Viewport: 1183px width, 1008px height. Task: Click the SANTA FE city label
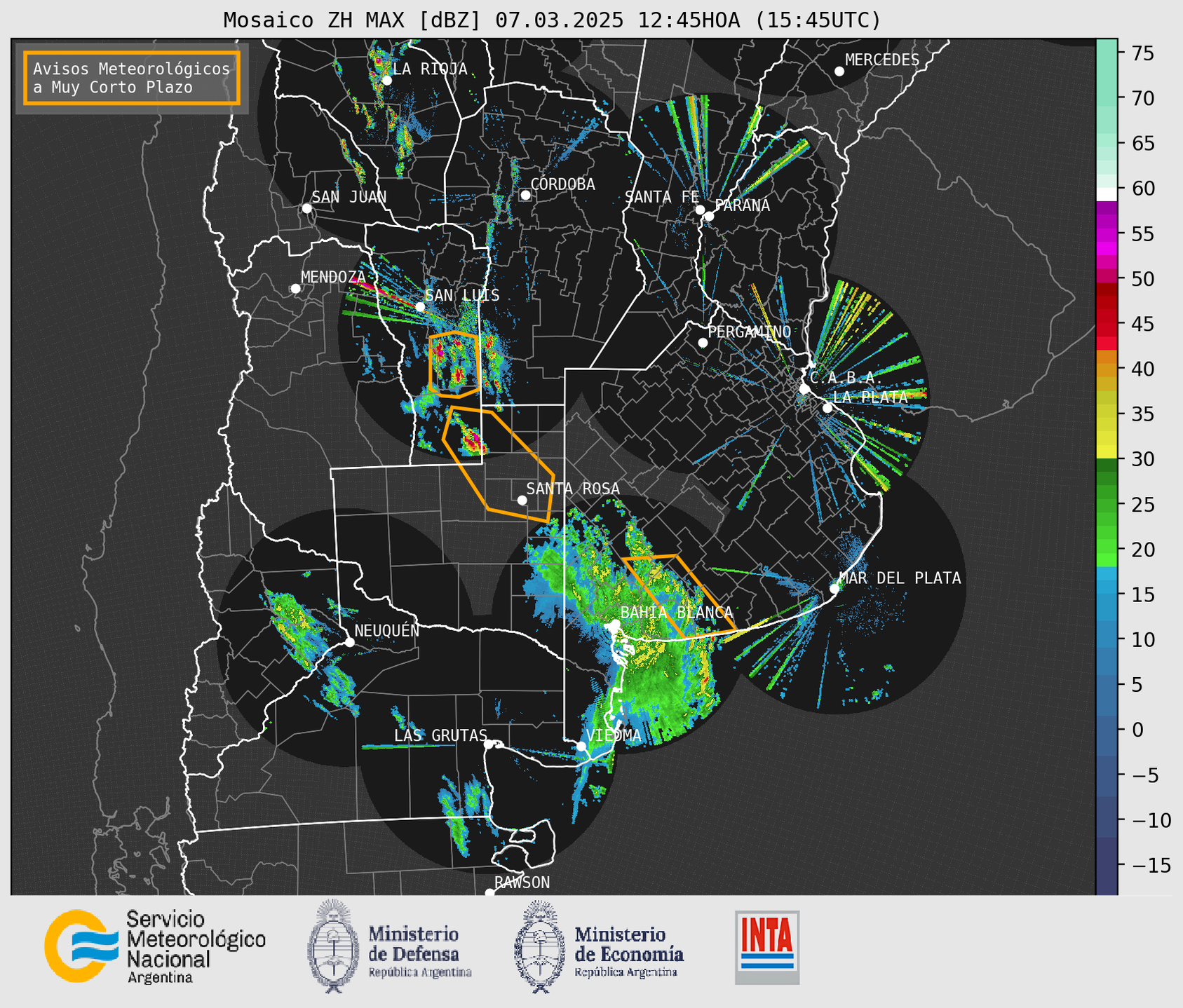pyautogui.click(x=662, y=197)
